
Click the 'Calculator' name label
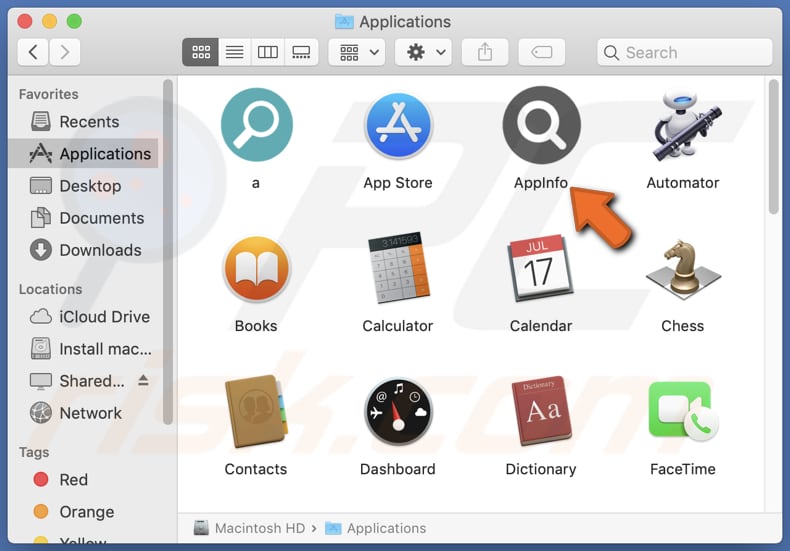pos(398,326)
